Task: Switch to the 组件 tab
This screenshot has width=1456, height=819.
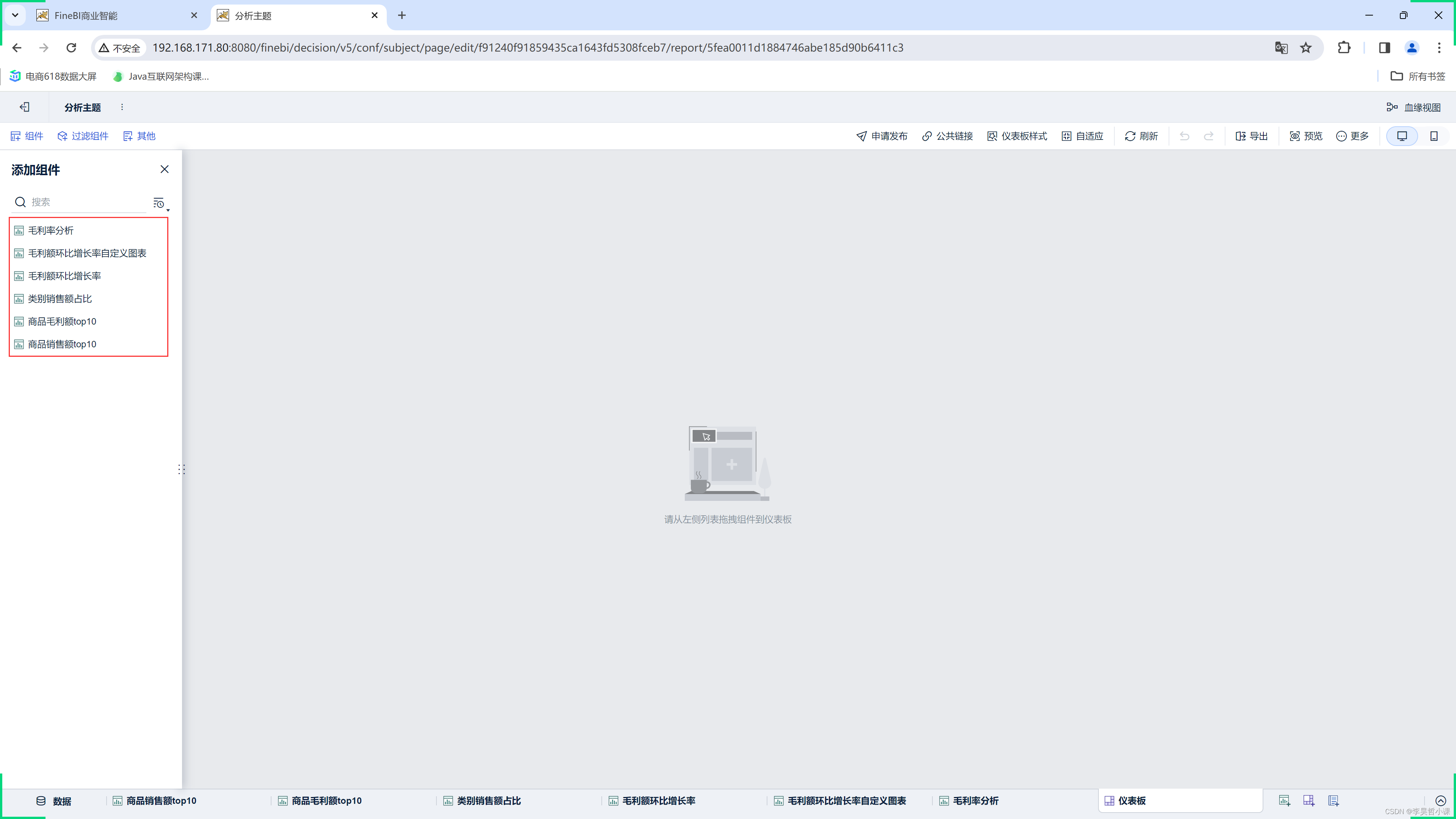Action: point(27,135)
